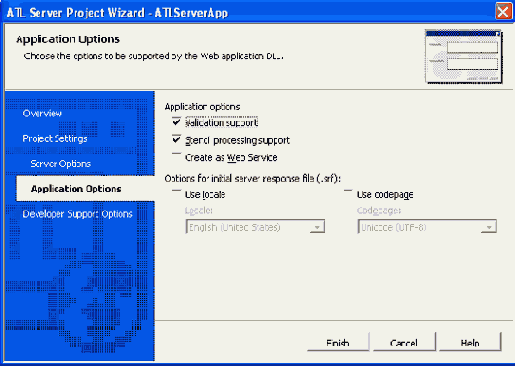Close the ATL Server Project Wizard window

503,12
